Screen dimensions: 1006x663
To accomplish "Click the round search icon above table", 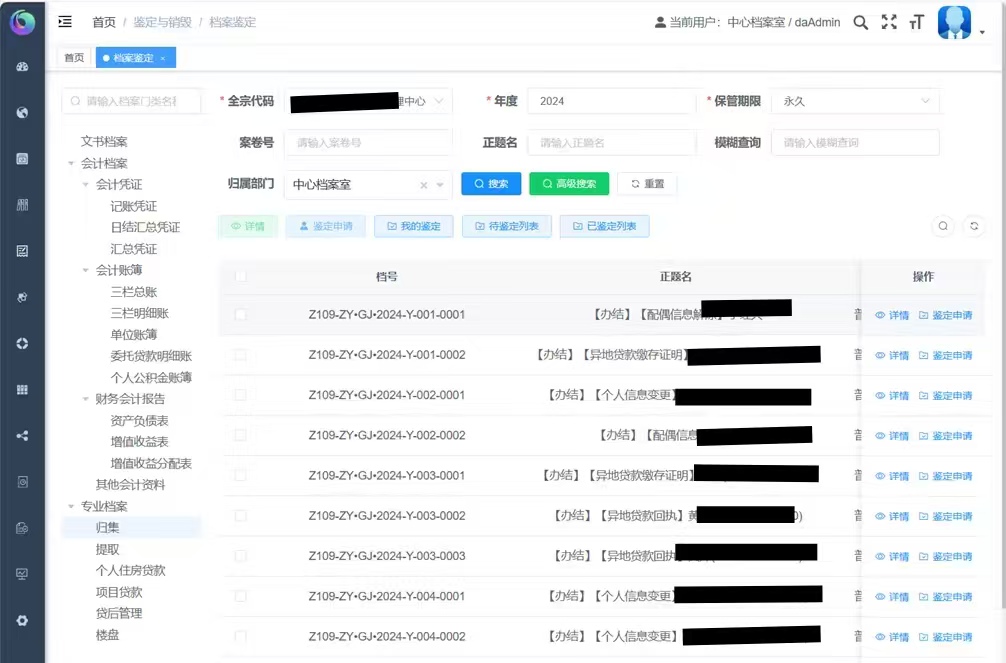I will coord(943,227).
